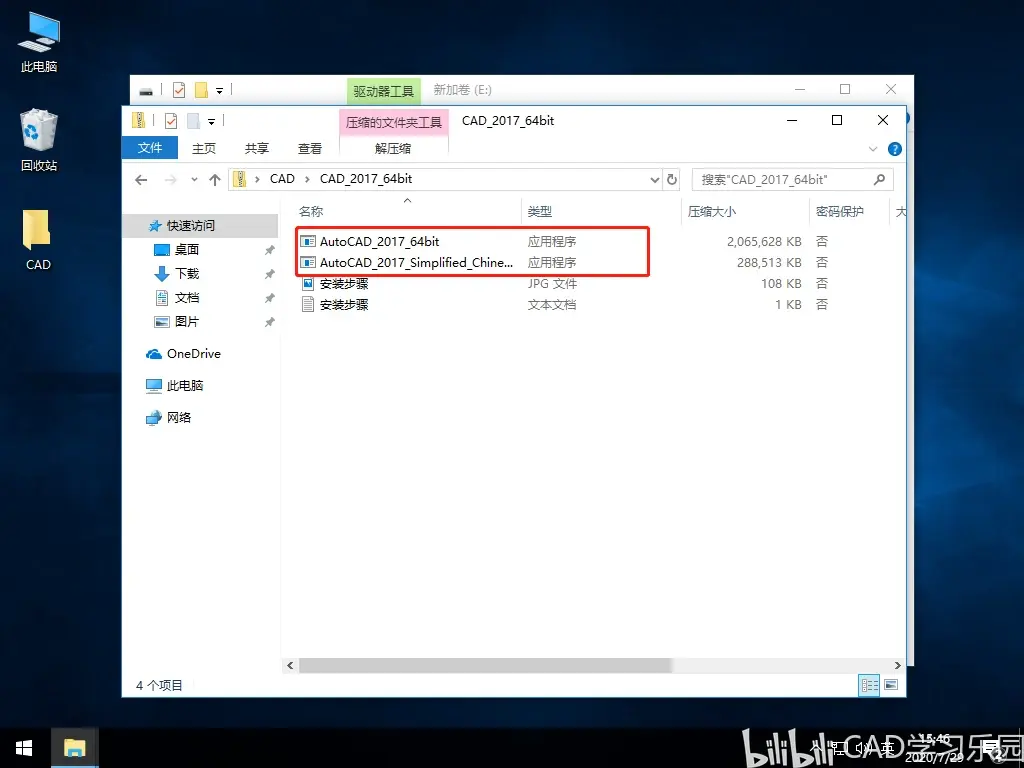Click the icon of 安装步骤 text document

308,304
